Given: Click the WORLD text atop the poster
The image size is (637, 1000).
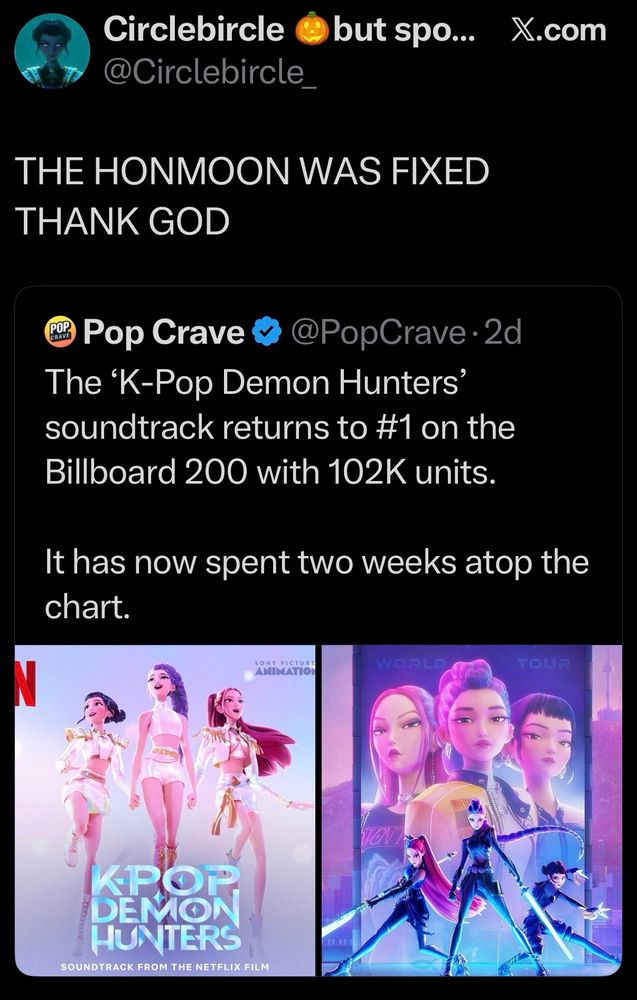Looking at the screenshot, I should [x=411, y=663].
